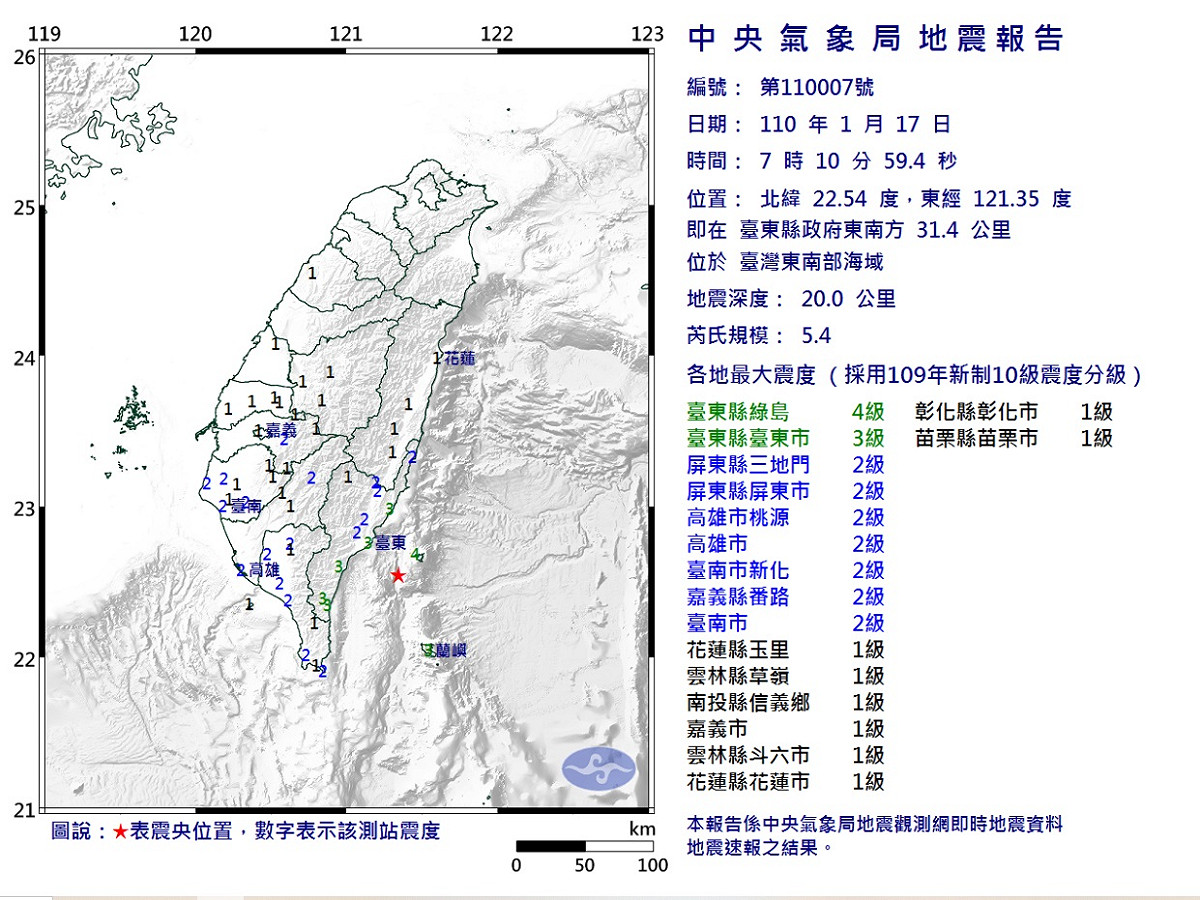Click the Central Weather Bureau logo on the map
1200x900 pixels.
599,768
